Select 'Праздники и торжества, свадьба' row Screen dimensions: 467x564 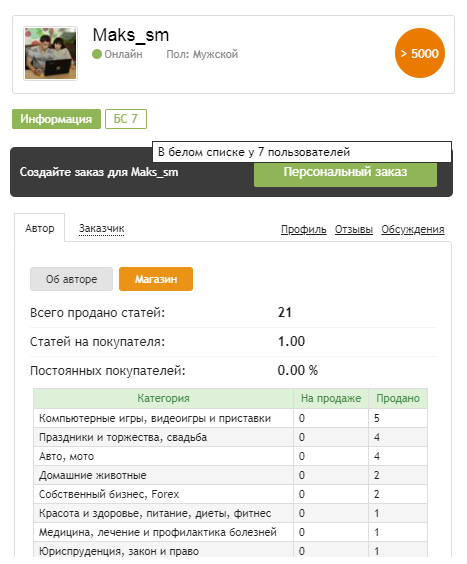(230, 437)
